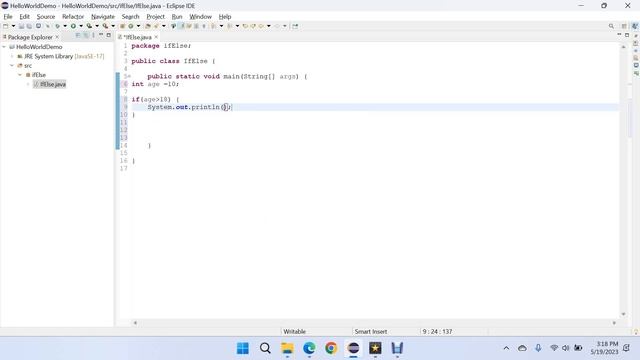Click the 9 : 24 : 137 cursor position
Image resolution: width=640 pixels, height=360 pixels.
coord(437,332)
